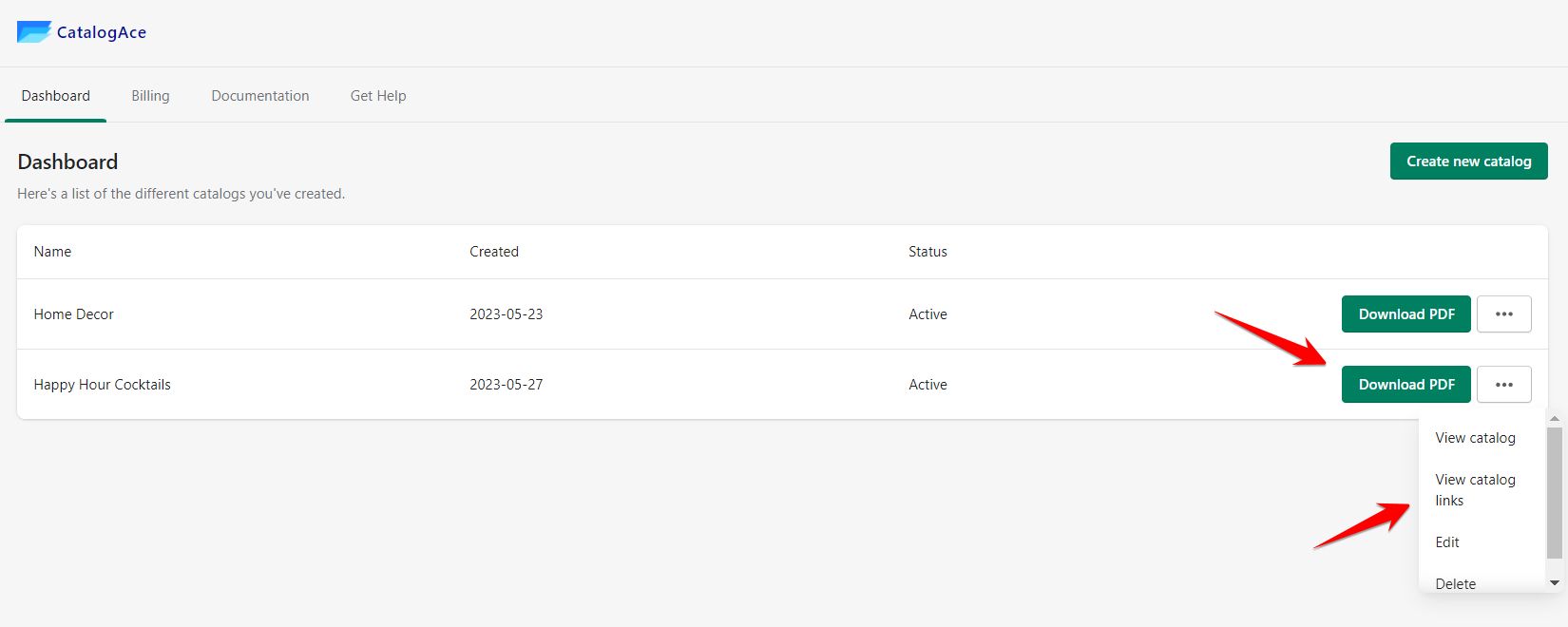Click the Happy Hour Cocktails catalog name
Viewport: 1568px width, 627px height.
(103, 385)
